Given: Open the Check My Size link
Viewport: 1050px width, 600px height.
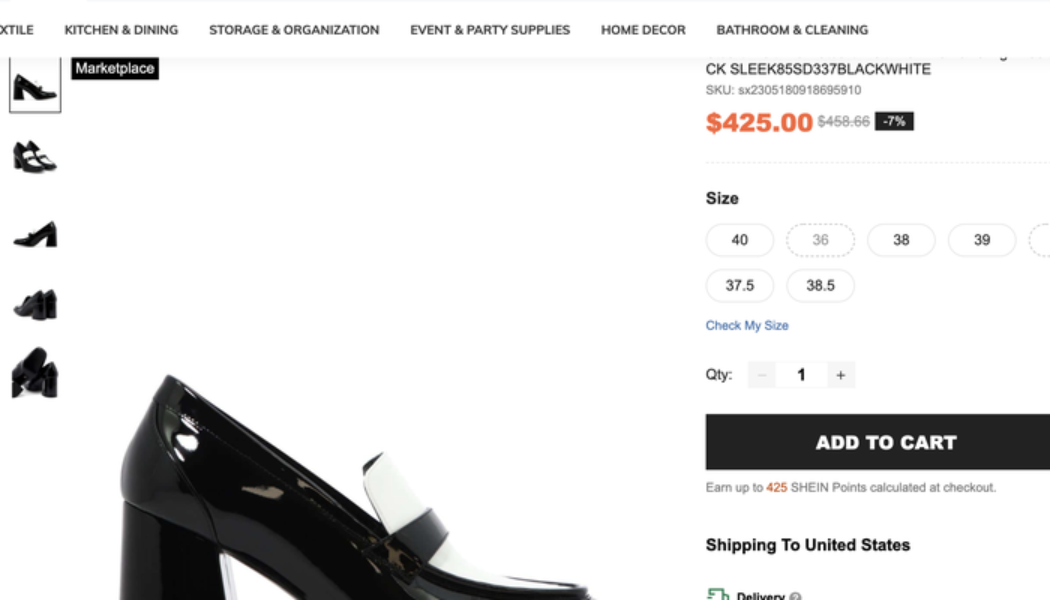Looking at the screenshot, I should tap(746, 325).
